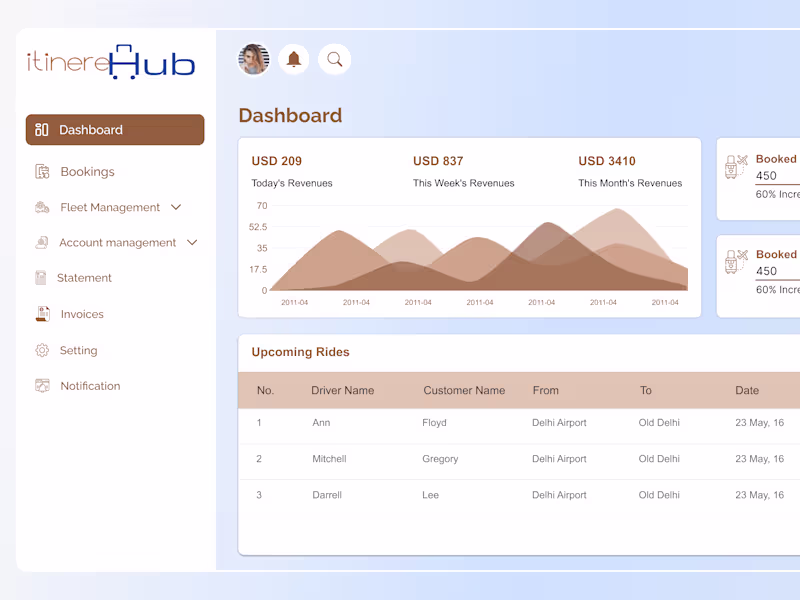Select the Dashboard grid icon
This screenshot has height=600, width=800.
pos(42,129)
